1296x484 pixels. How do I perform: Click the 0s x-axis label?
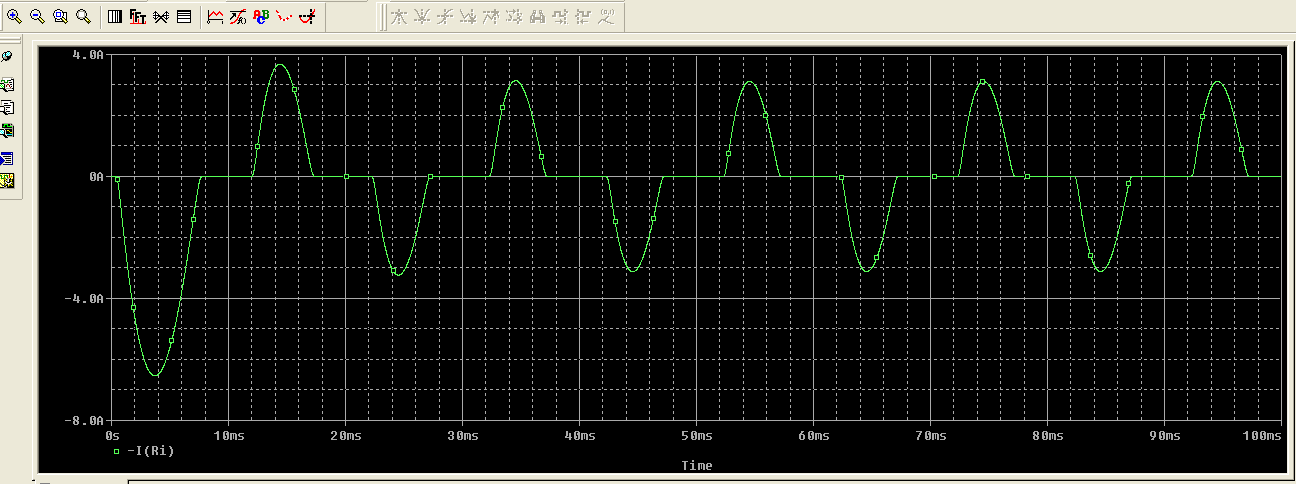click(x=113, y=436)
